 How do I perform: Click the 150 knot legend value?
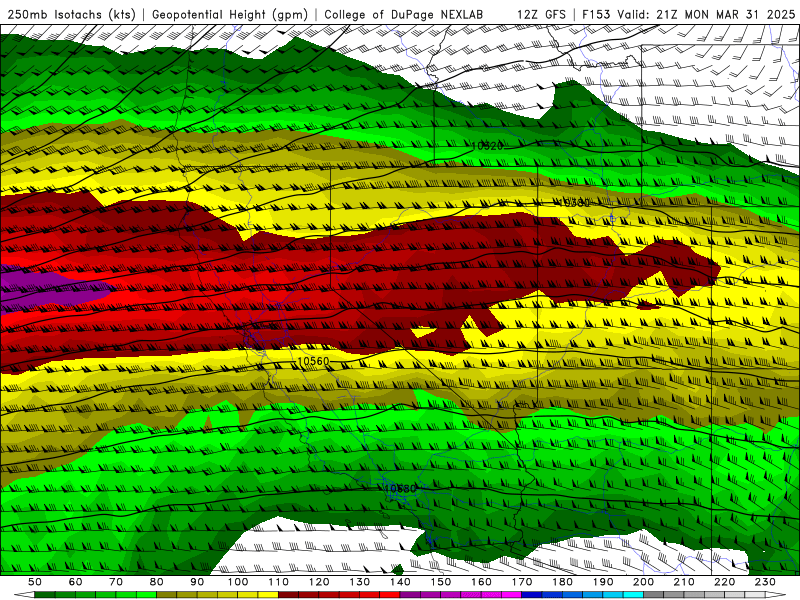(441, 582)
